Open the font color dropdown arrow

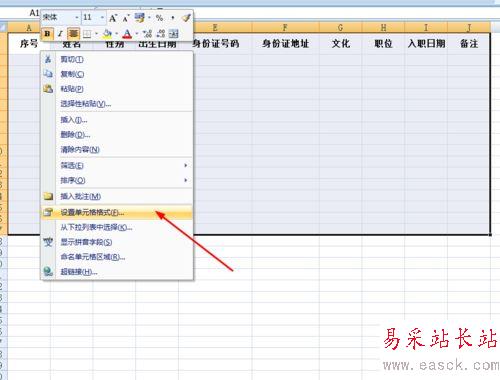click(x=137, y=34)
